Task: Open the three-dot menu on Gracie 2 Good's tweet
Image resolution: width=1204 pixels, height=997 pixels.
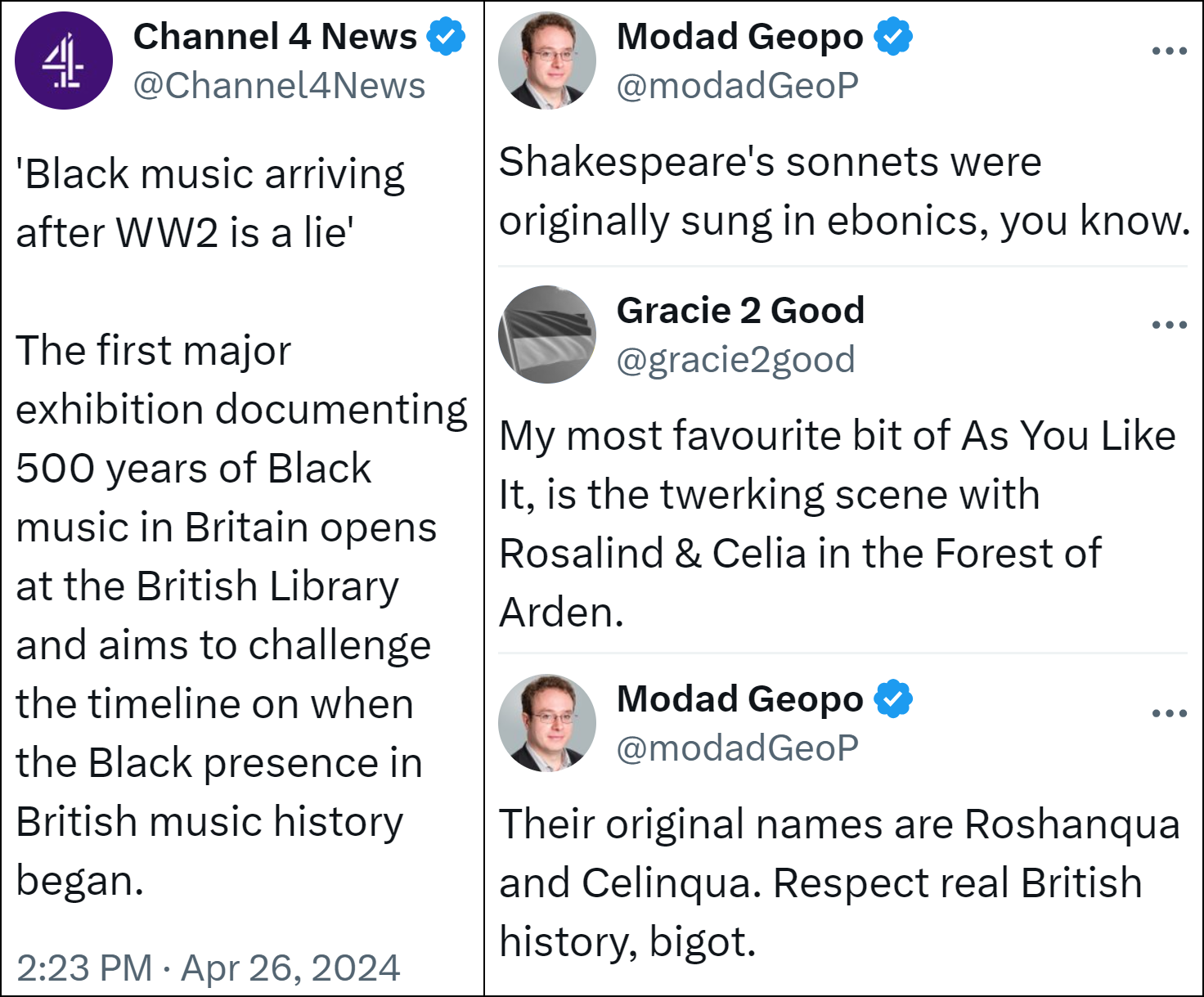Action: (1169, 326)
